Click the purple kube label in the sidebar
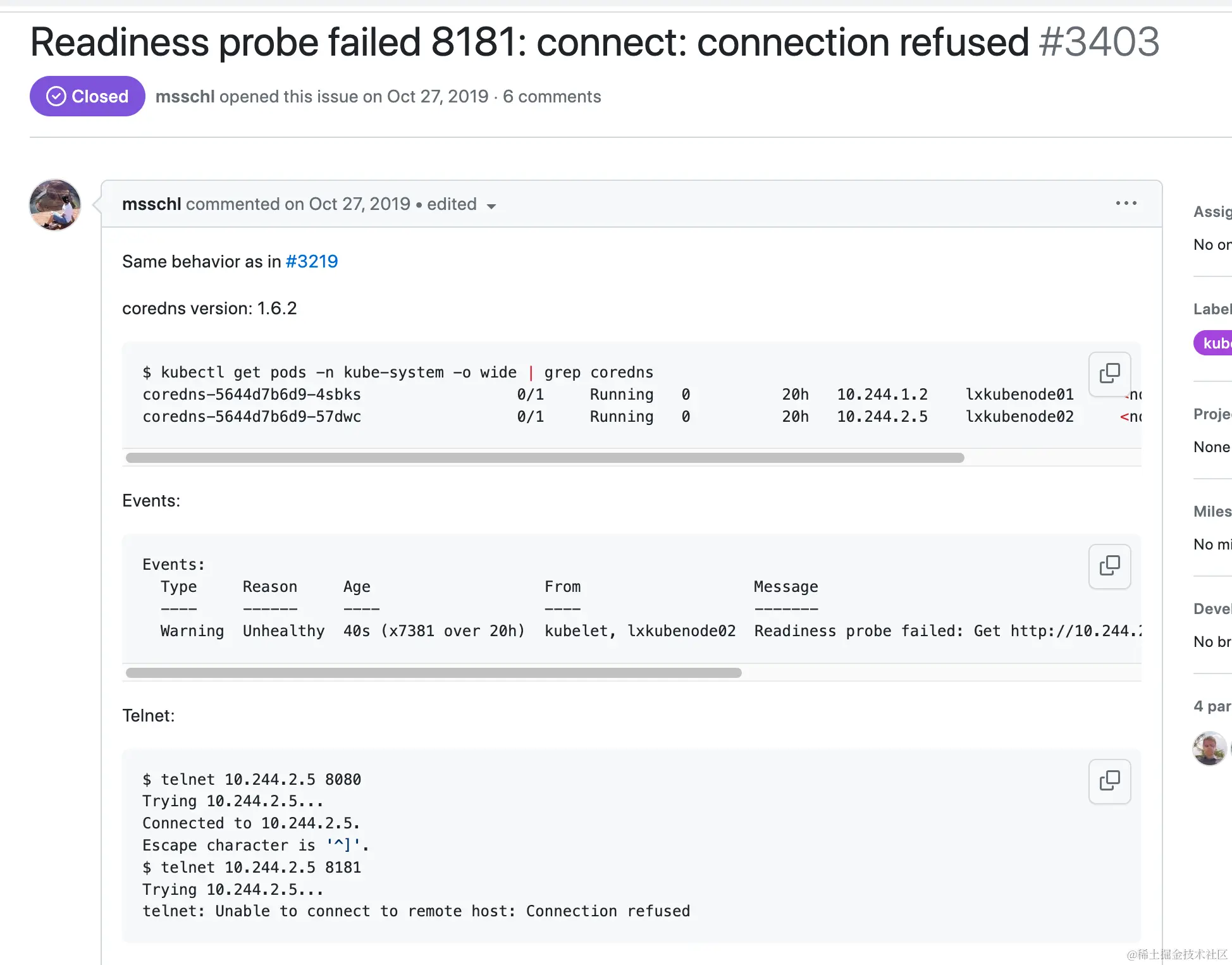1232x965 pixels. pos(1213,343)
